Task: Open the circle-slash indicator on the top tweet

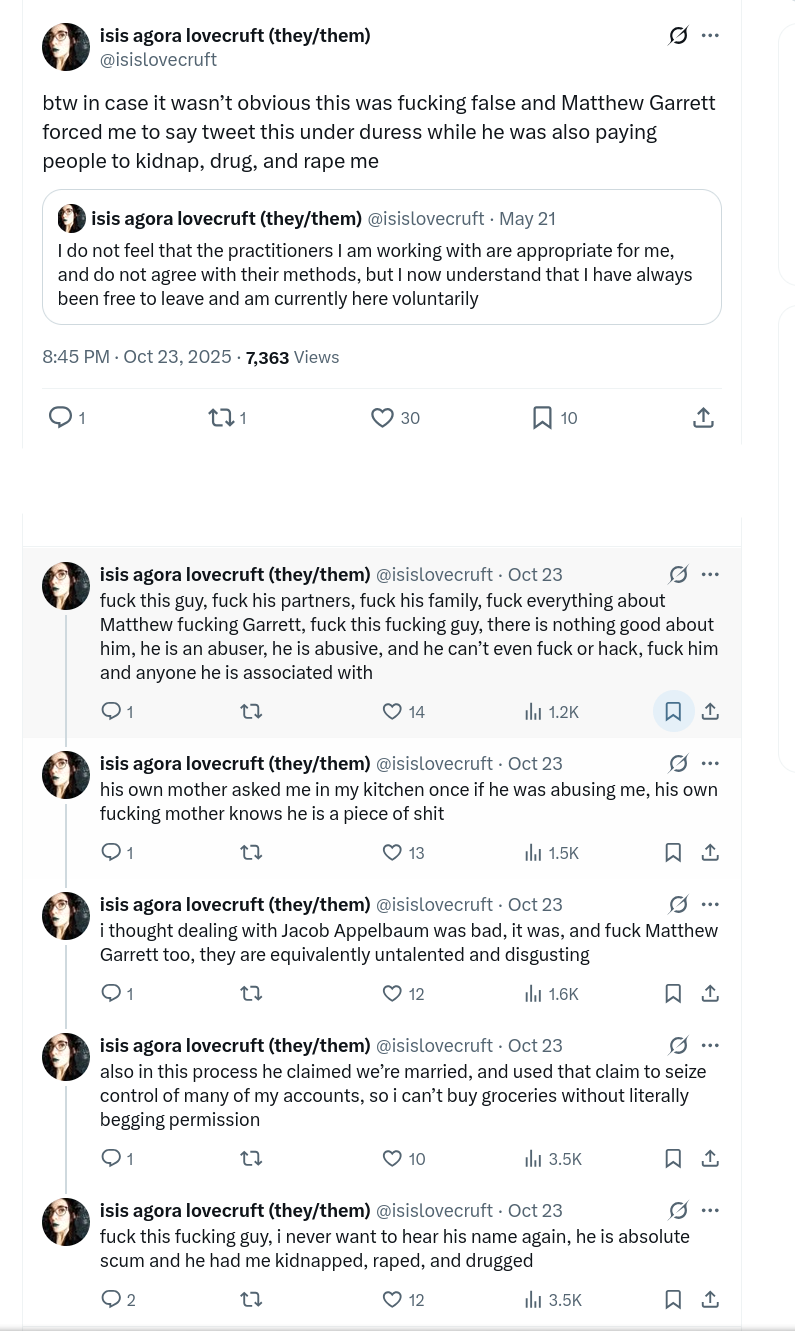Action: pos(678,35)
